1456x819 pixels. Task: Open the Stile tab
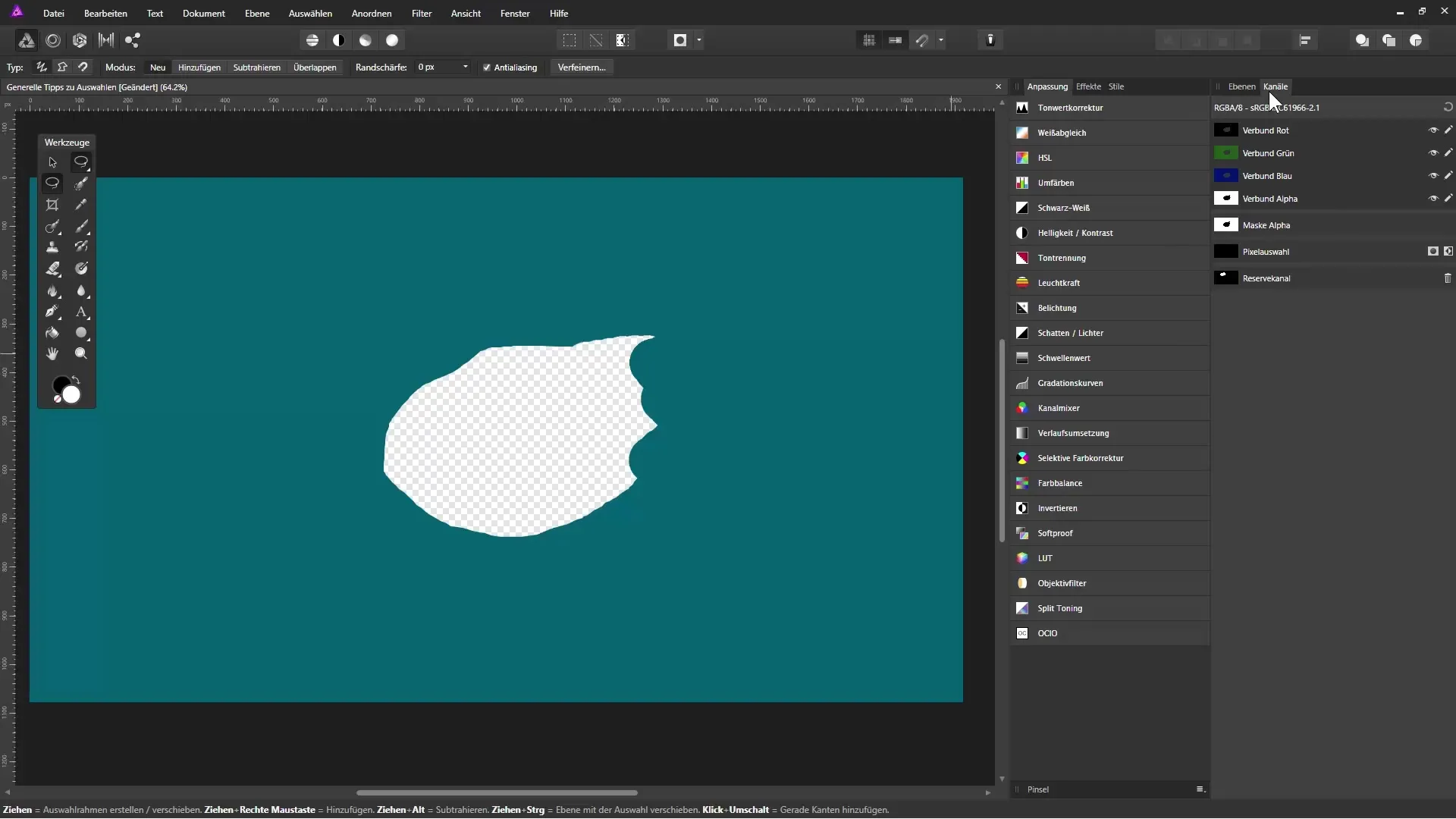tap(1116, 86)
